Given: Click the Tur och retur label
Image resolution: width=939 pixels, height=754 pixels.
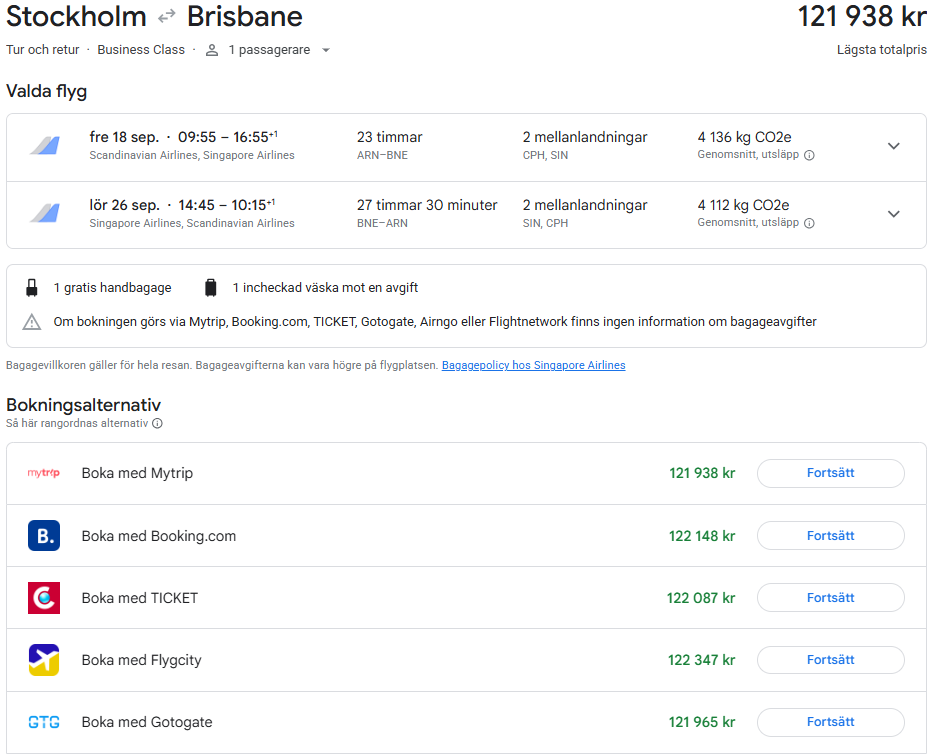Looking at the screenshot, I should (x=43, y=50).
